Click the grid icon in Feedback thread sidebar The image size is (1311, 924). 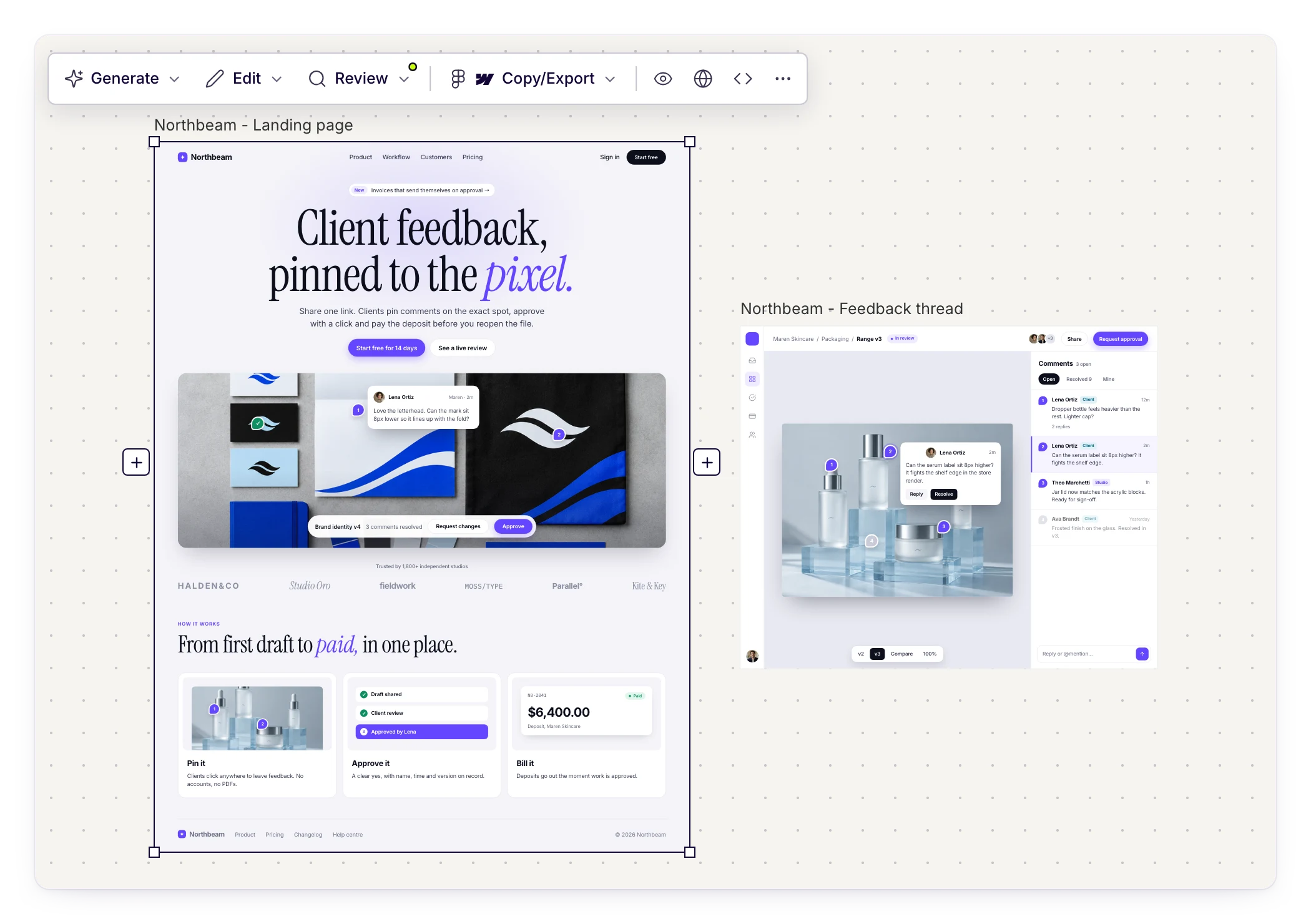click(752, 379)
